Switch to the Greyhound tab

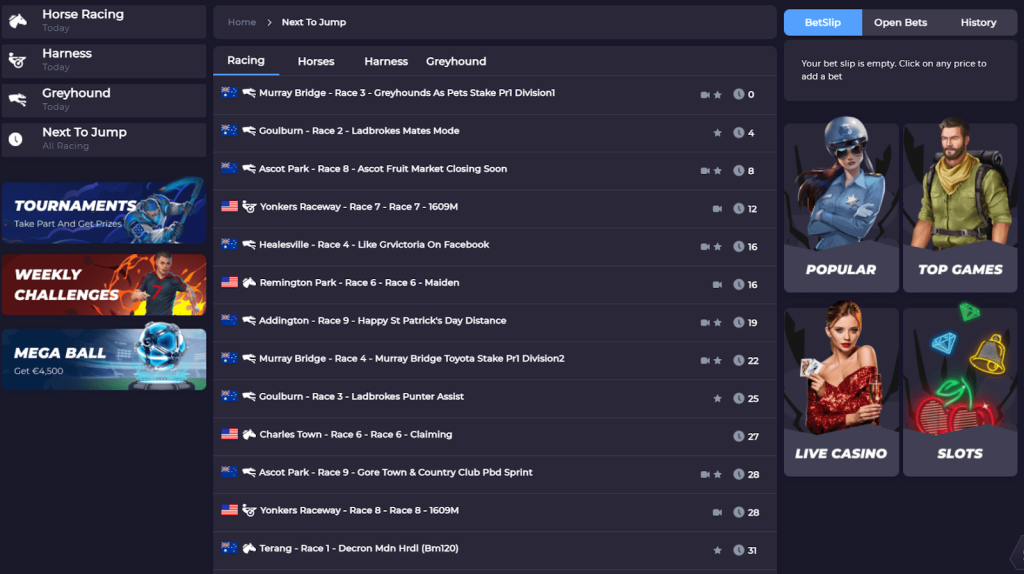[x=456, y=61]
